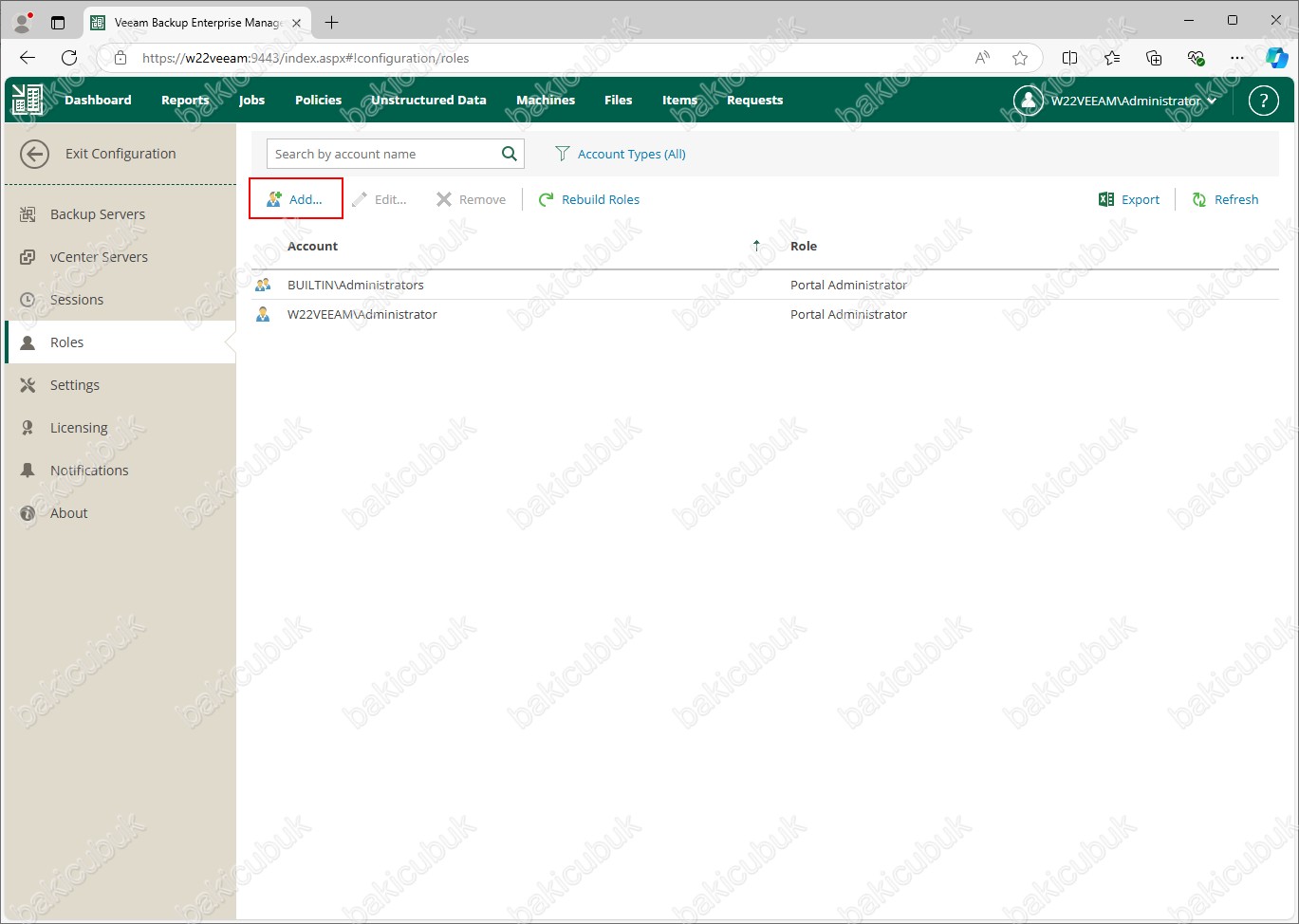Click the Account Types filter funnel icon
The image size is (1299, 924).
tap(562, 154)
